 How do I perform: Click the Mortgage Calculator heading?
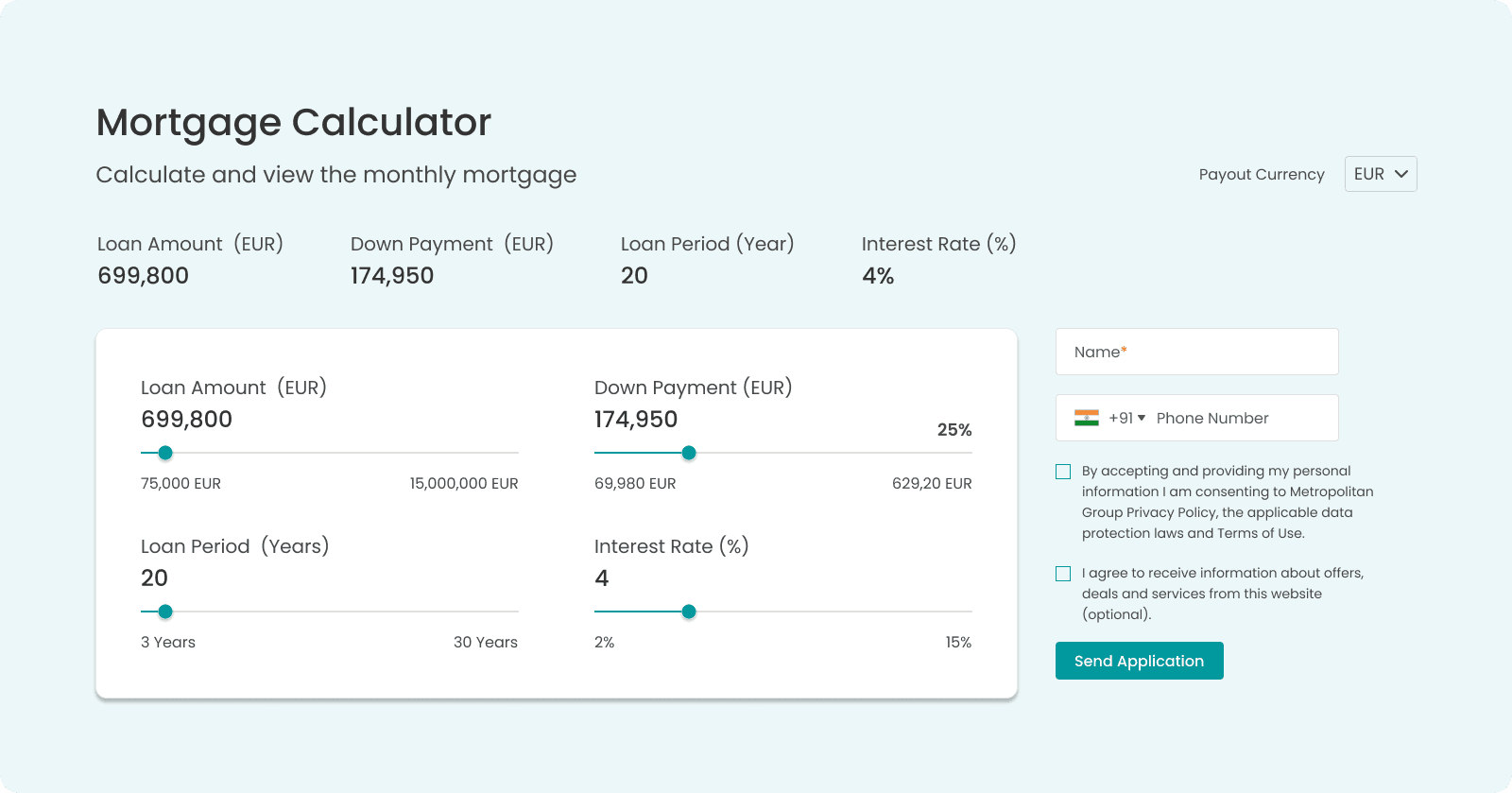tap(293, 123)
